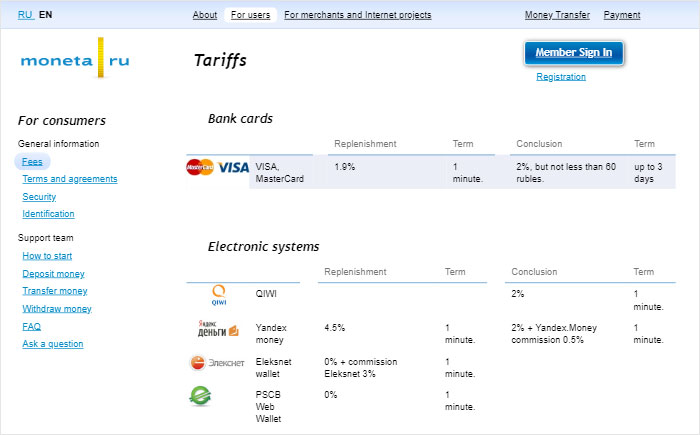700x435 pixels.
Task: Click the Yandex money row name
Action: pos(271,334)
